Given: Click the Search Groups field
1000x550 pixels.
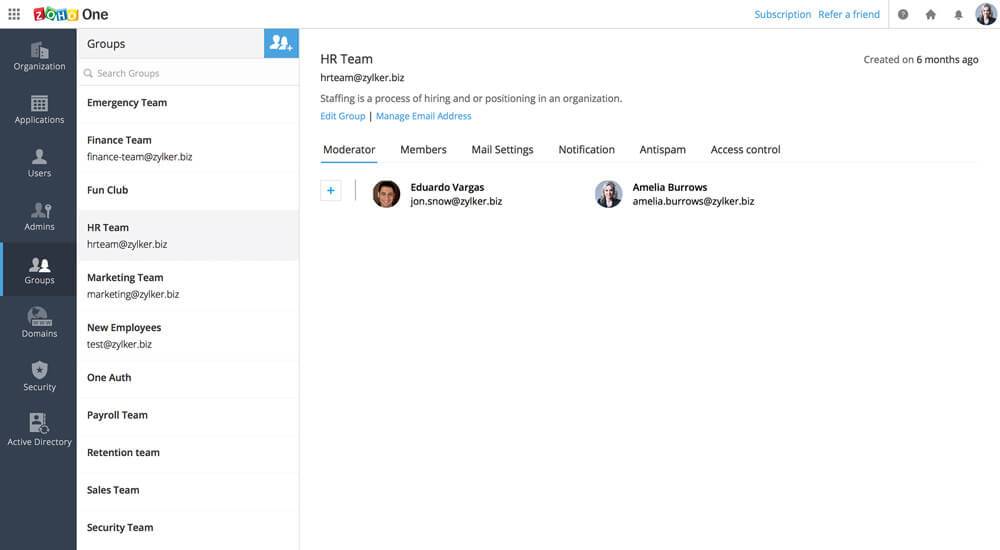Looking at the screenshot, I should pyautogui.click(x=188, y=73).
